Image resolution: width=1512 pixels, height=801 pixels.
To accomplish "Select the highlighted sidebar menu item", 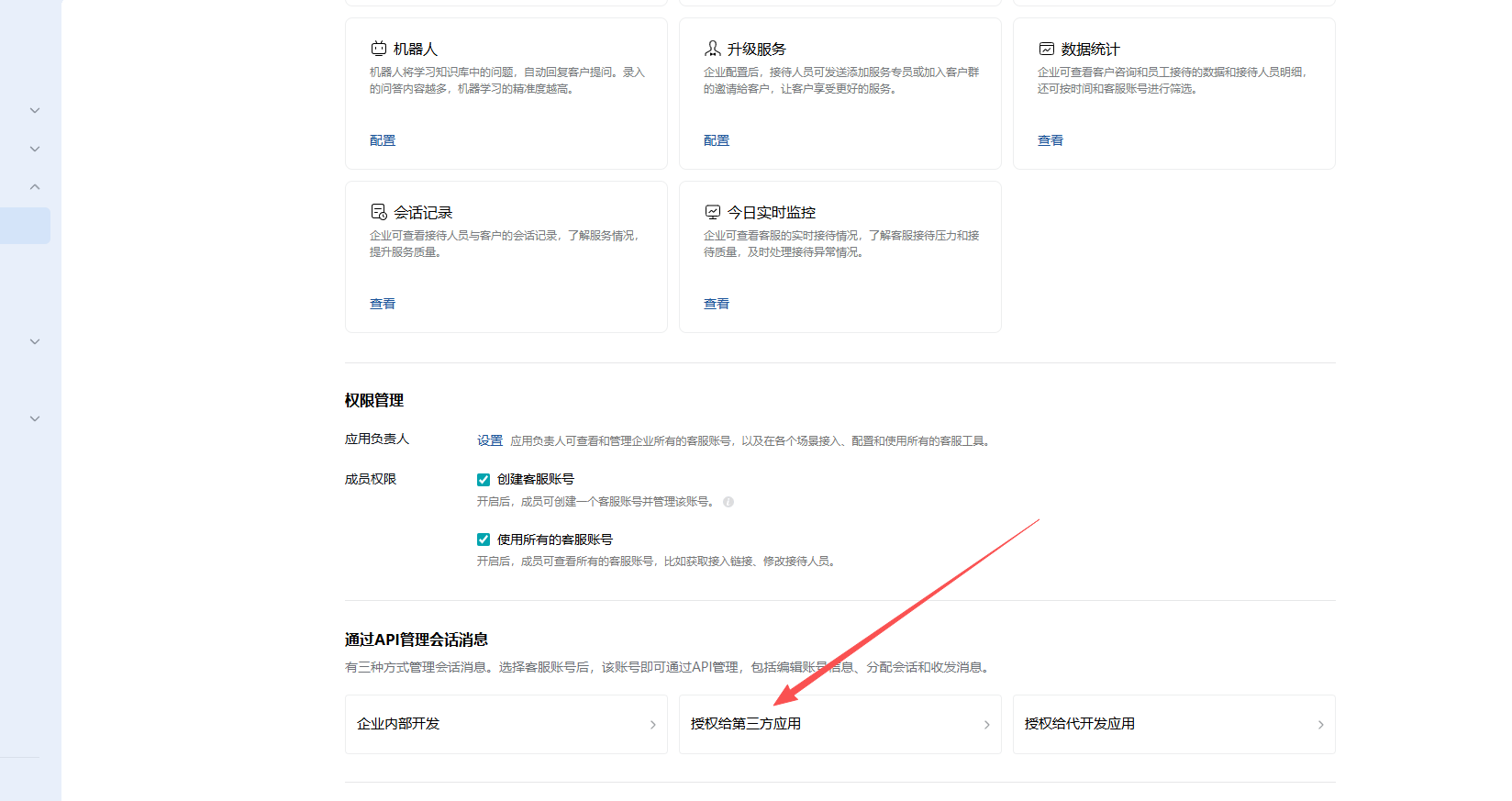I will (x=25, y=226).
